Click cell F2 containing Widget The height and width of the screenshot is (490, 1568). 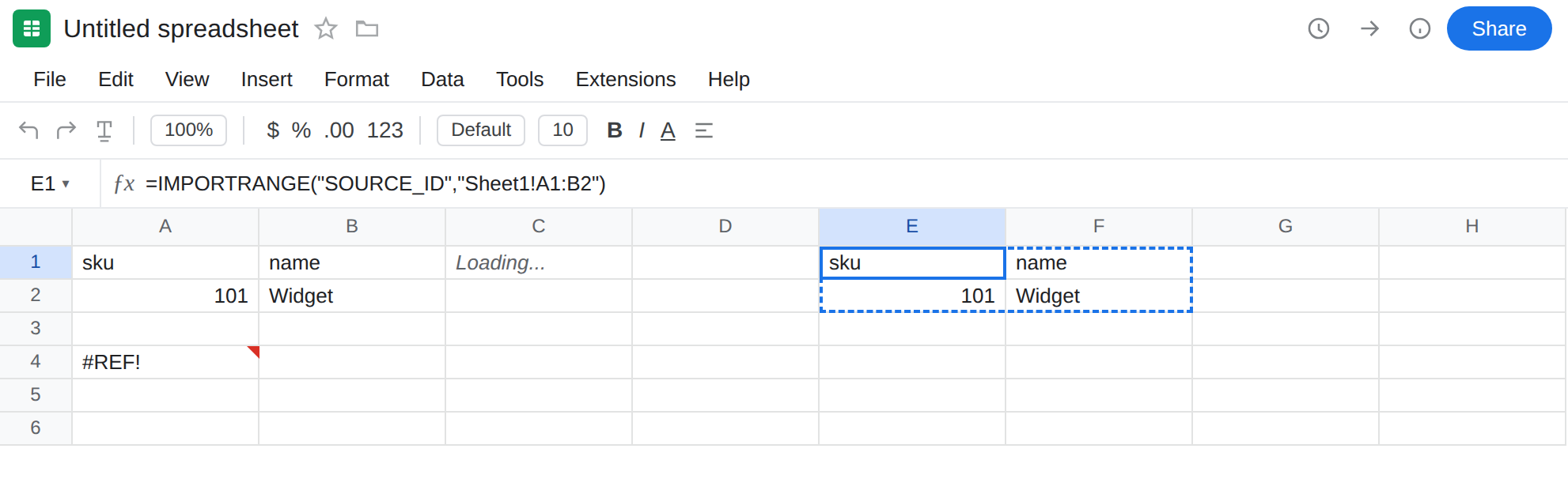[x=1099, y=296]
